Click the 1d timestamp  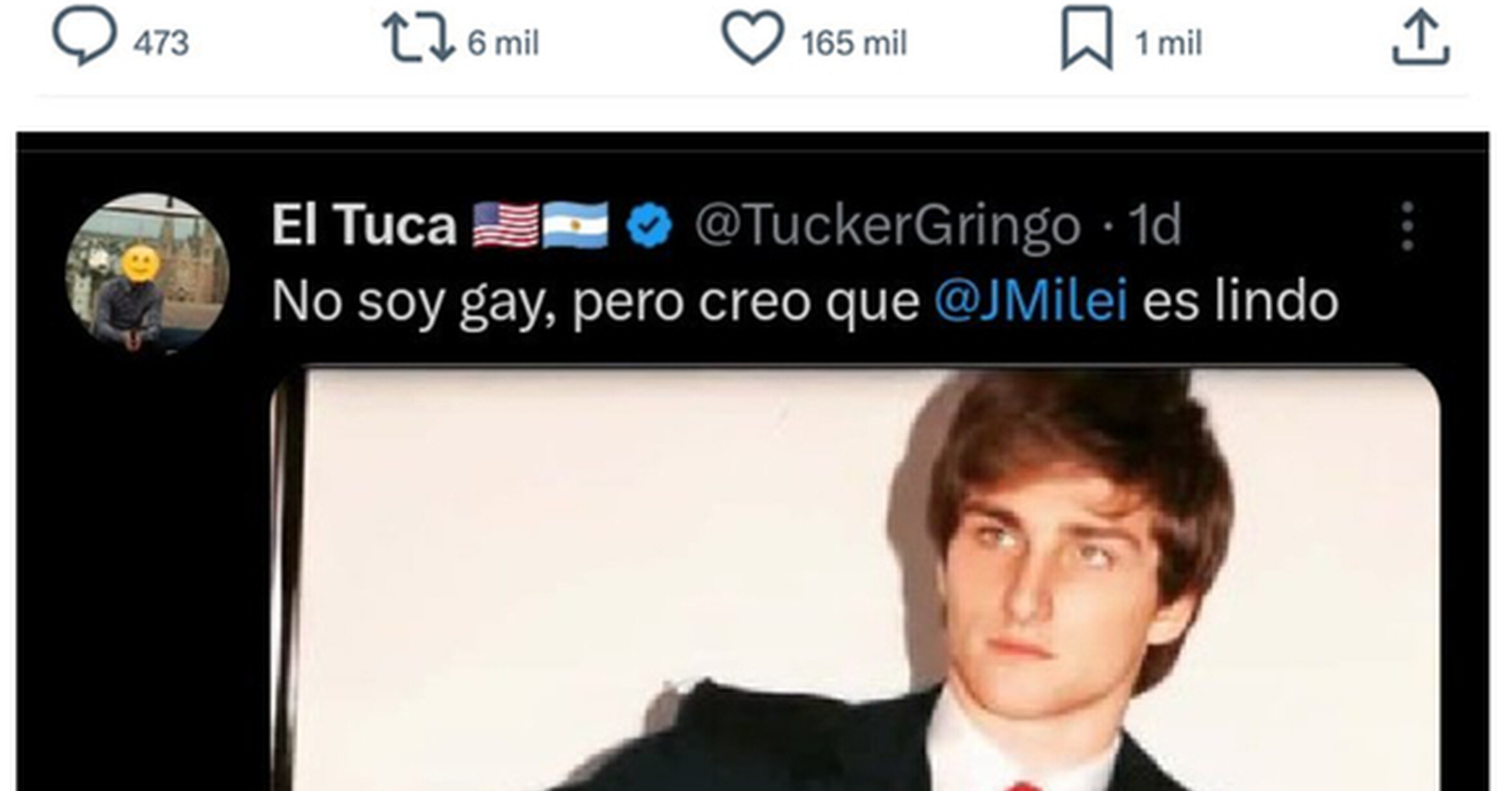[x=1156, y=225]
